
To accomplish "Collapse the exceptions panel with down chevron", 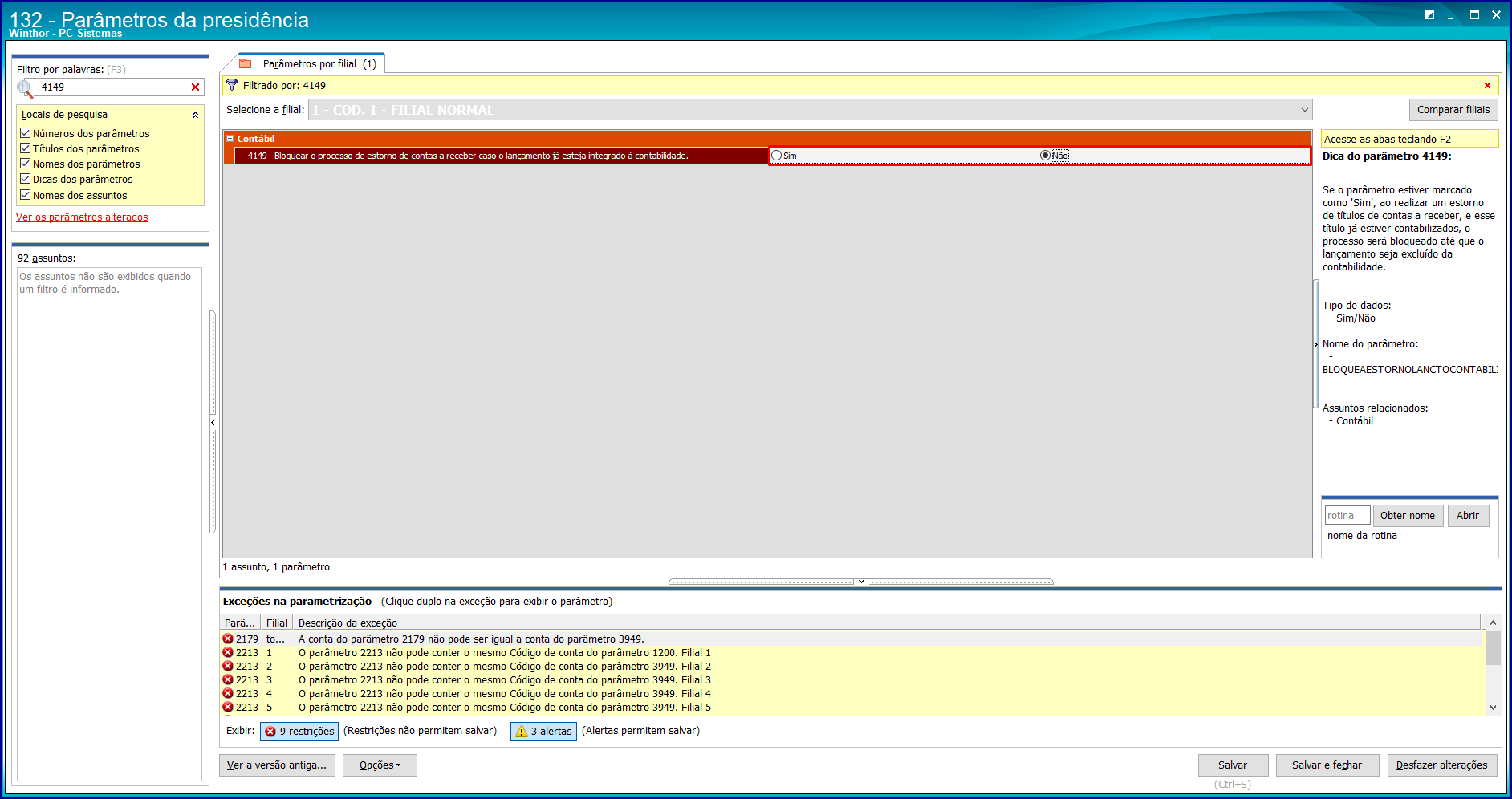I will tap(861, 582).
